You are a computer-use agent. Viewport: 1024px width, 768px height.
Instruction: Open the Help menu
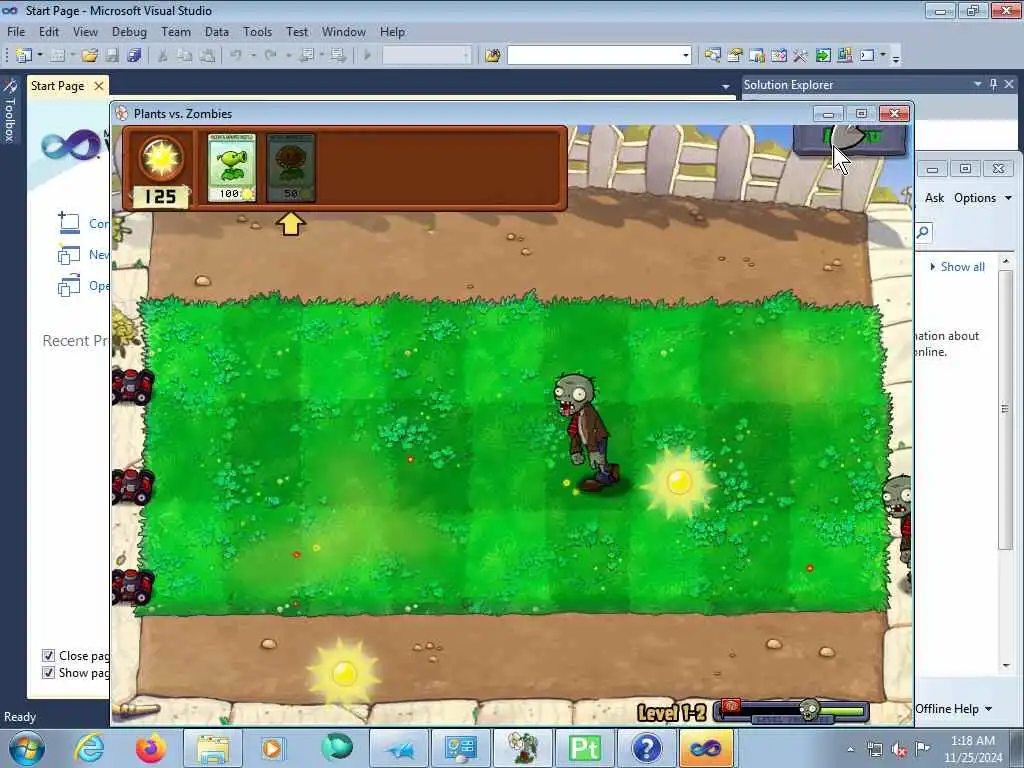(x=392, y=32)
